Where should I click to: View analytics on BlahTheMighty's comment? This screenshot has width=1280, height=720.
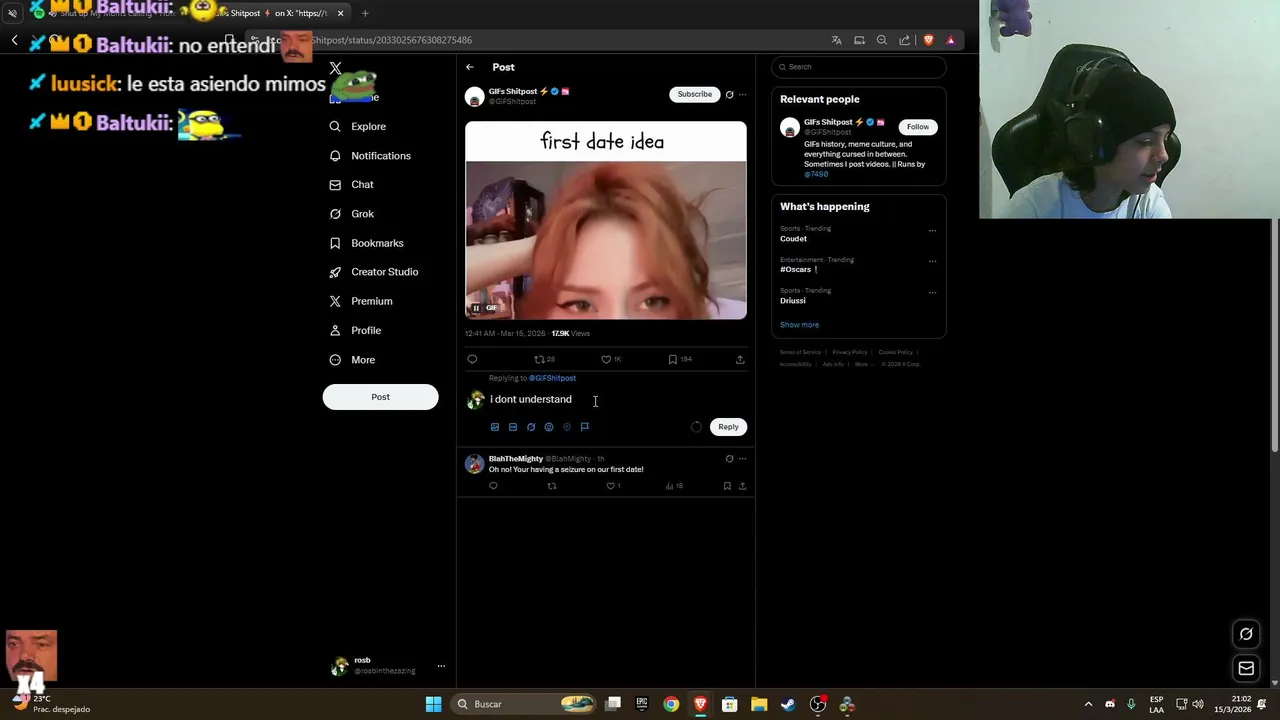point(673,486)
